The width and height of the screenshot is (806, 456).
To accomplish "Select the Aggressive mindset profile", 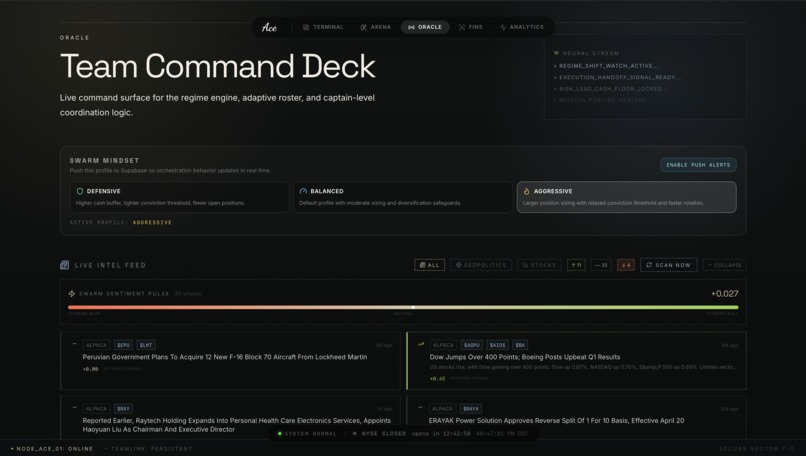I will coord(627,197).
